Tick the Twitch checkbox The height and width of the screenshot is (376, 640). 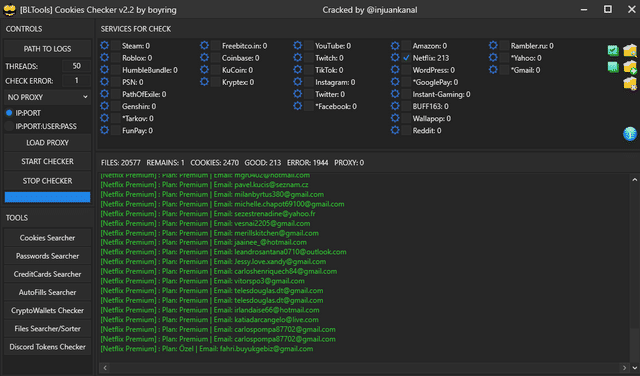point(309,58)
